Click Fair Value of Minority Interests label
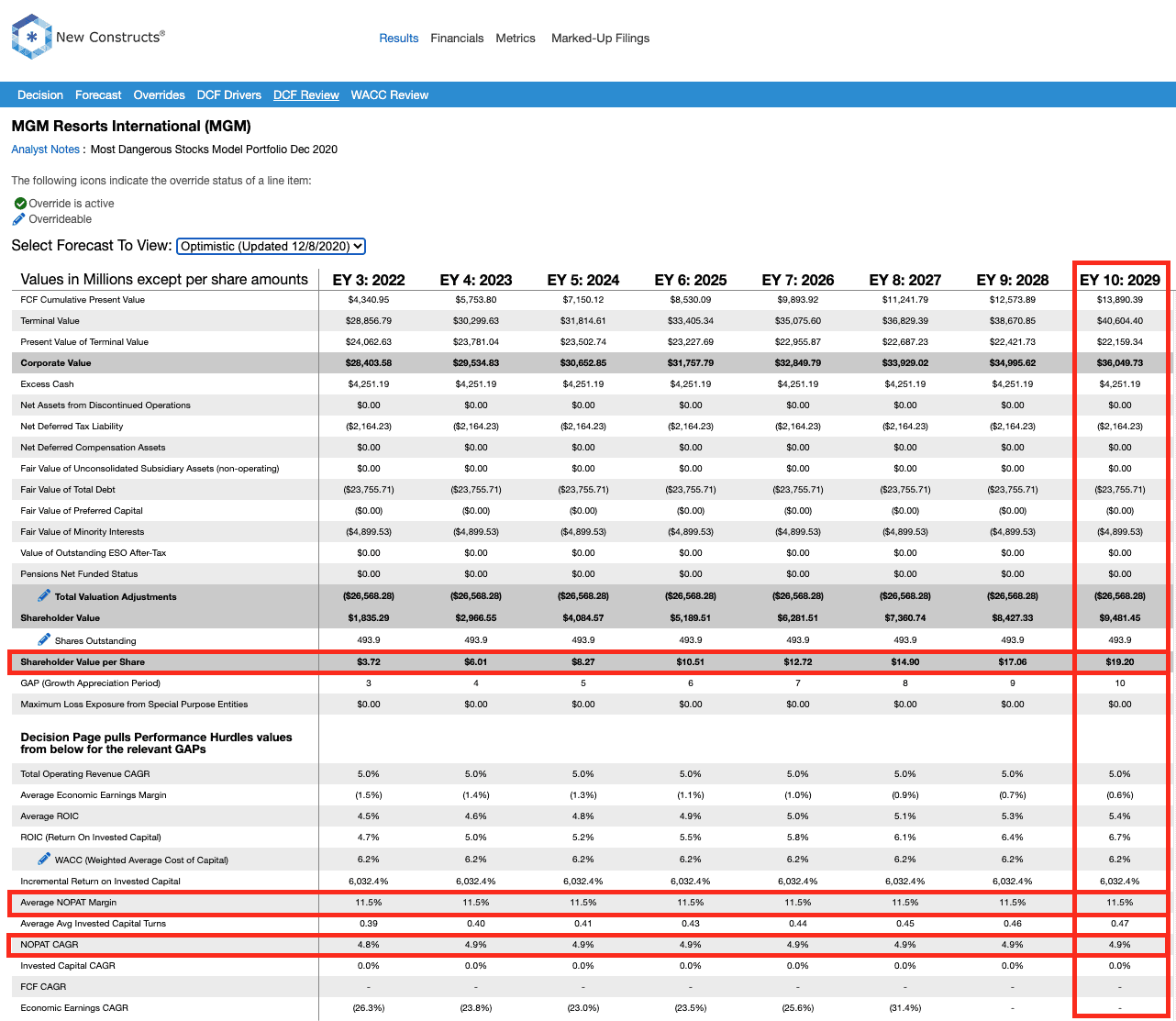1176x1021 pixels. pyautogui.click(x=83, y=532)
